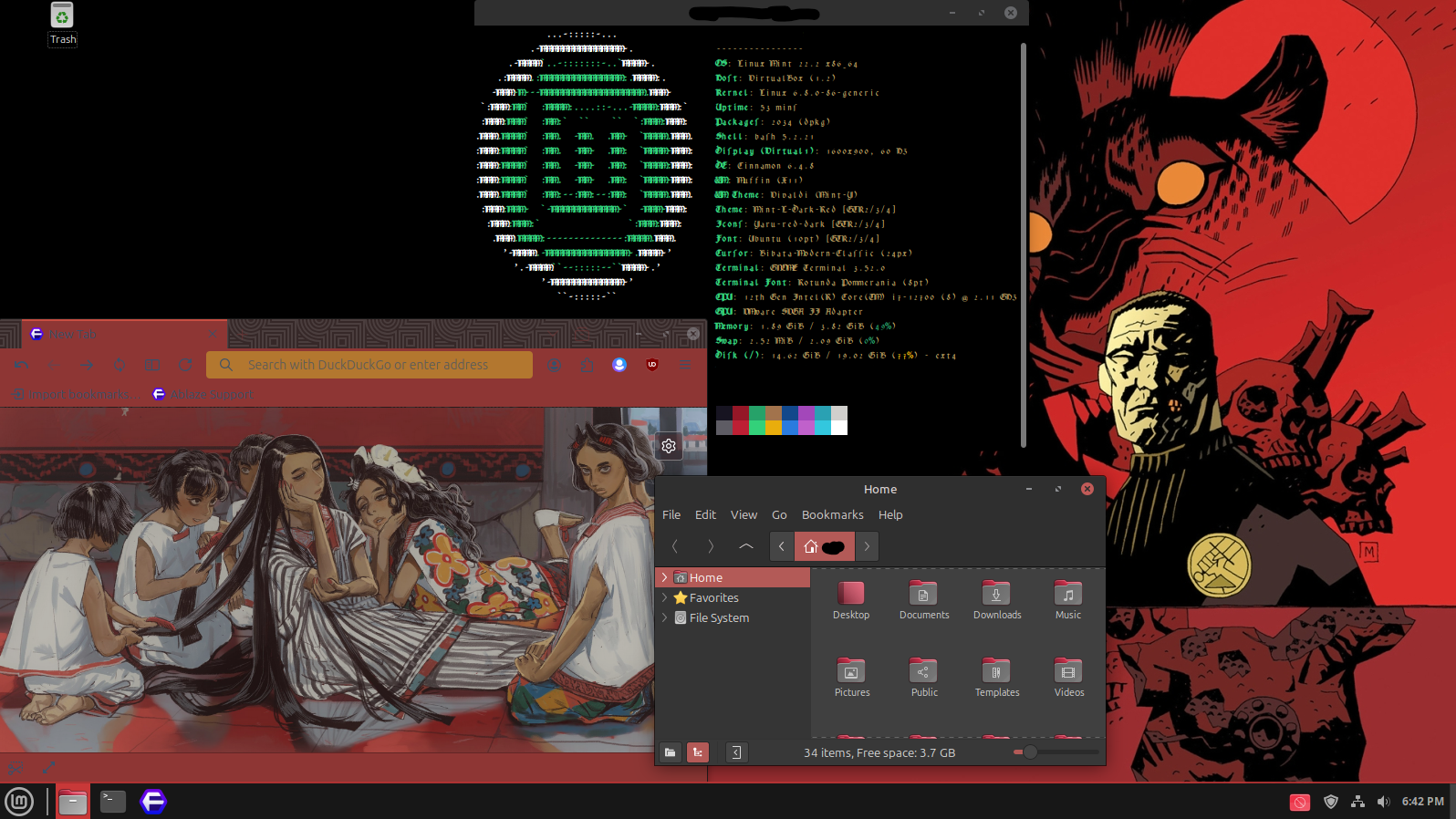Image resolution: width=1456 pixels, height=819 pixels.
Task: Open the Downloads folder
Action: click(x=997, y=600)
